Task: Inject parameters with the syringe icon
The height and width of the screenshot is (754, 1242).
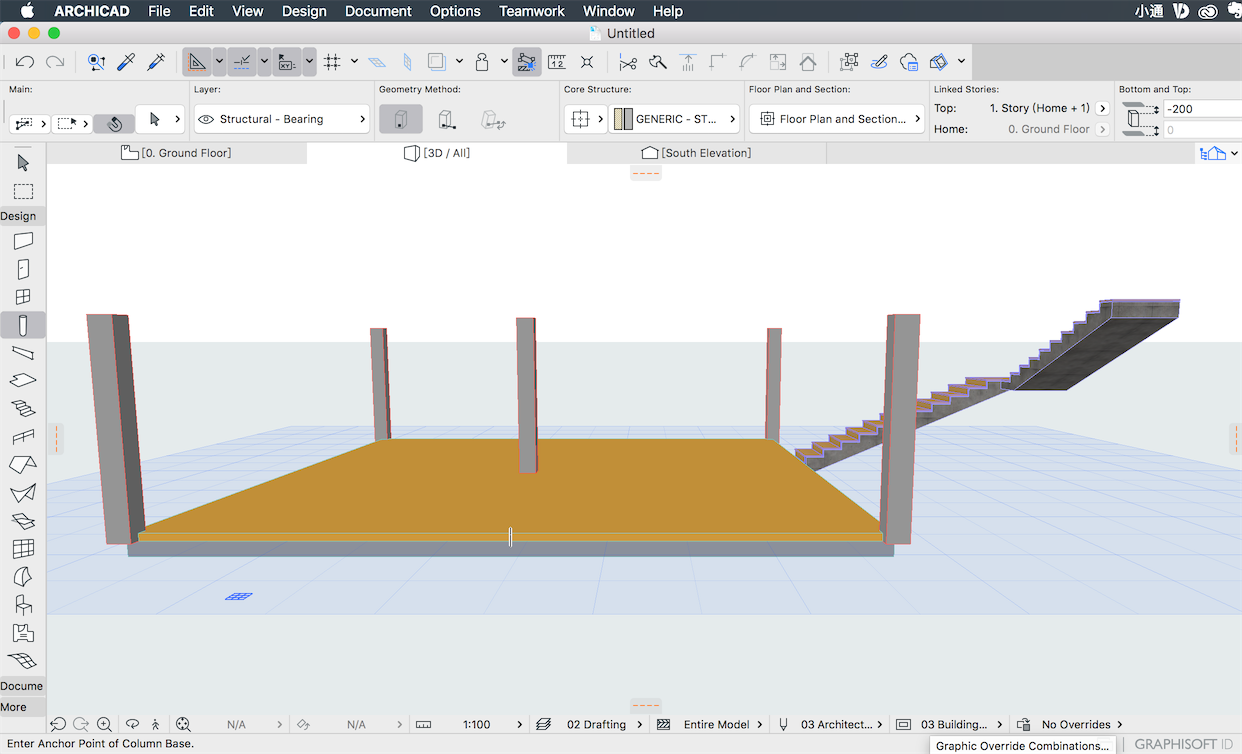Action: click(x=156, y=62)
